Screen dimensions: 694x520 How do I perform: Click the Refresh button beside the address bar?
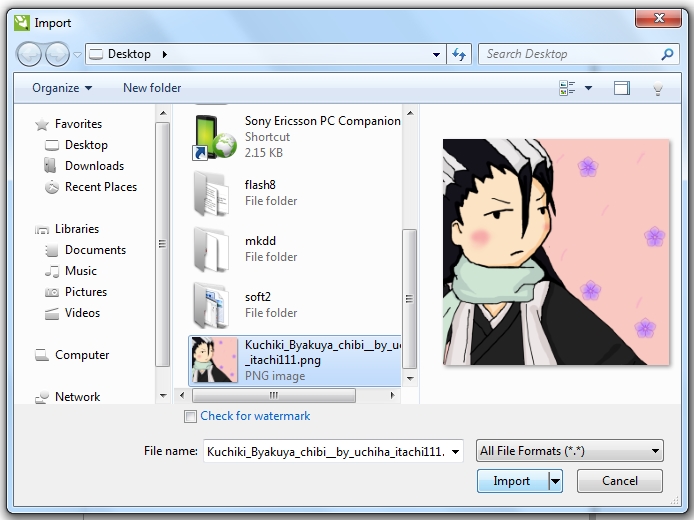tap(459, 54)
